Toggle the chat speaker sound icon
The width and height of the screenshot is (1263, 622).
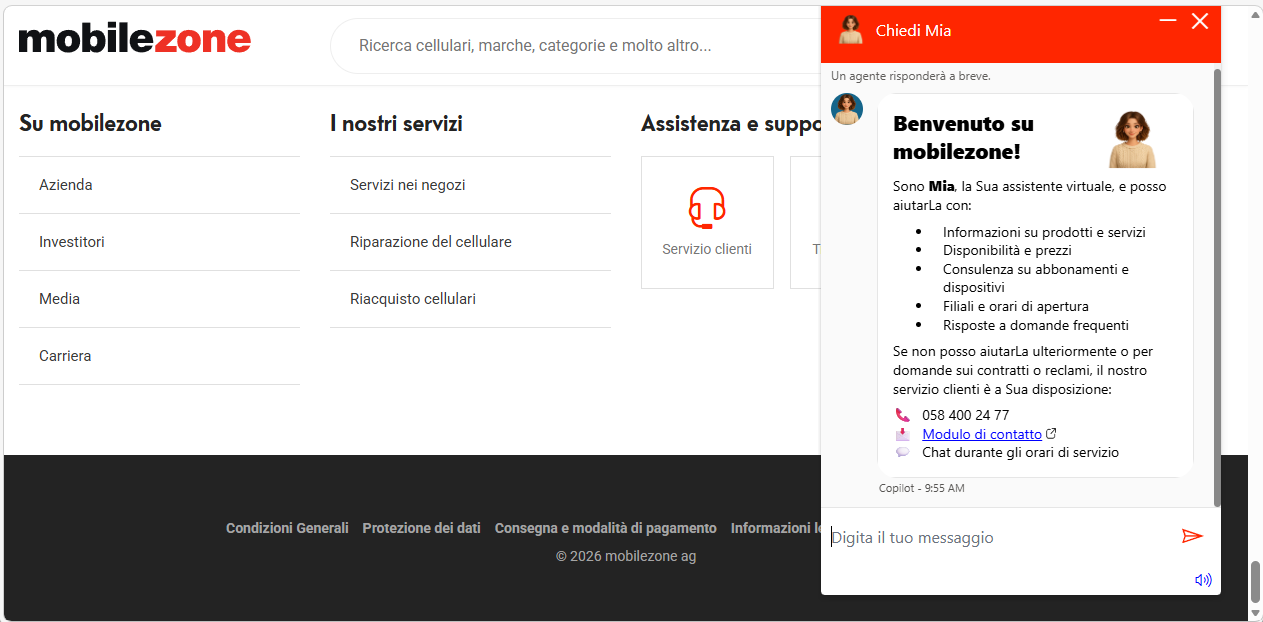[1203, 579]
